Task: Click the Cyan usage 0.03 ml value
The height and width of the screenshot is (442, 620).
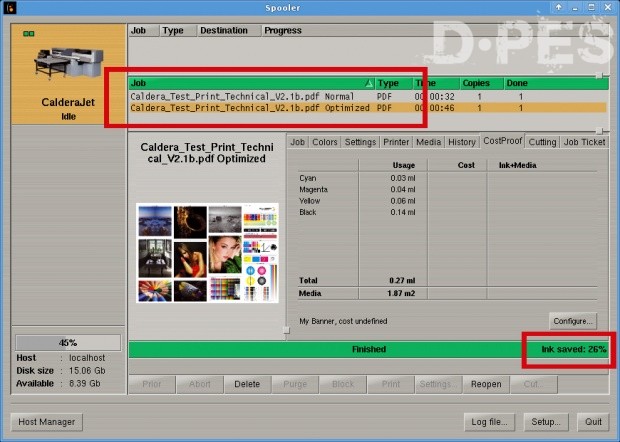Action: pos(403,178)
